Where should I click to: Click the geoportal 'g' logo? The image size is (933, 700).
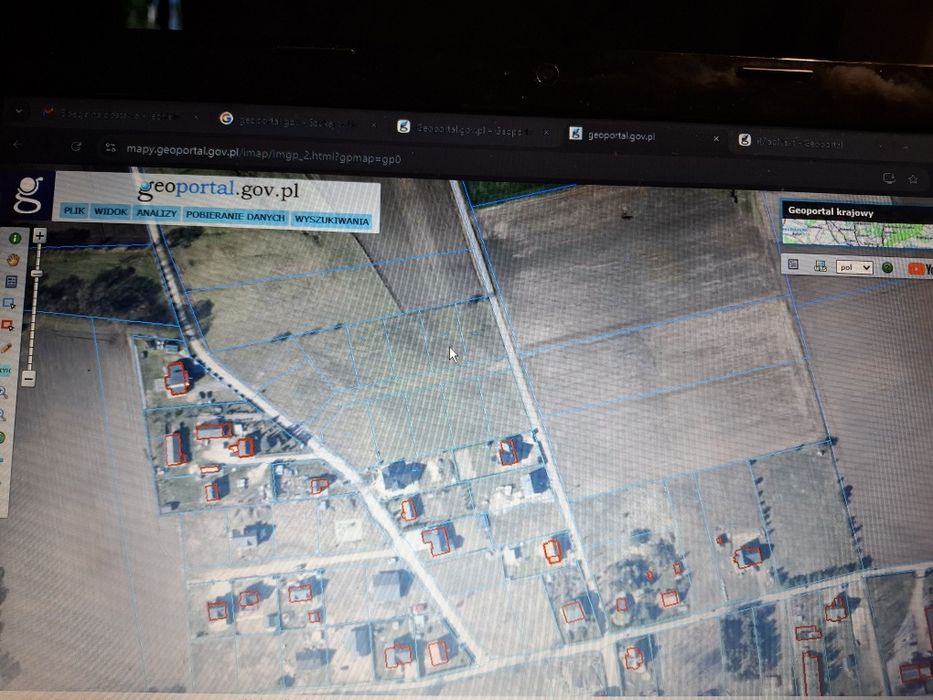click(x=28, y=195)
